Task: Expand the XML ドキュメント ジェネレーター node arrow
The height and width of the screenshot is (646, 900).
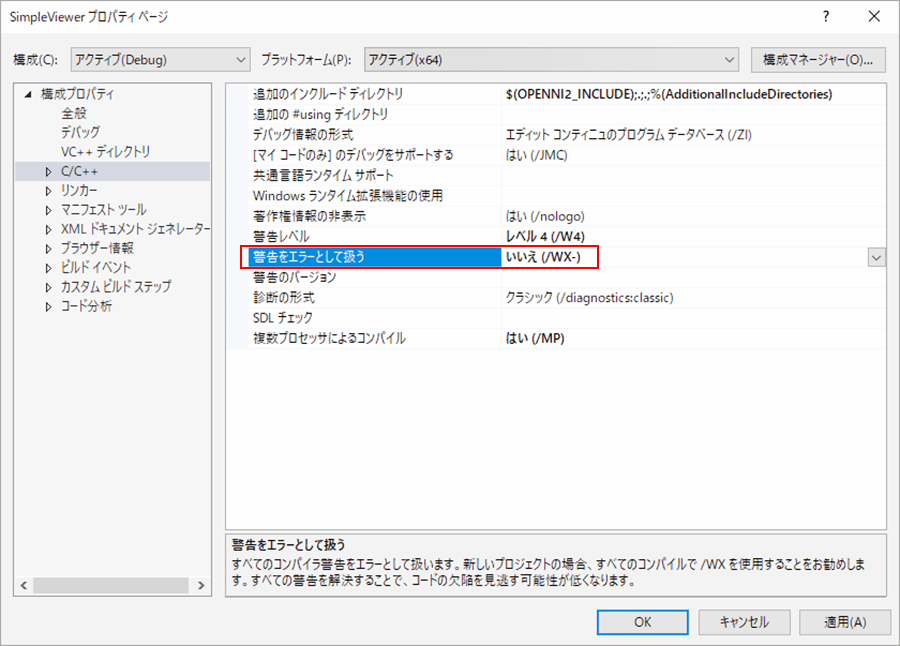Action: [48, 229]
